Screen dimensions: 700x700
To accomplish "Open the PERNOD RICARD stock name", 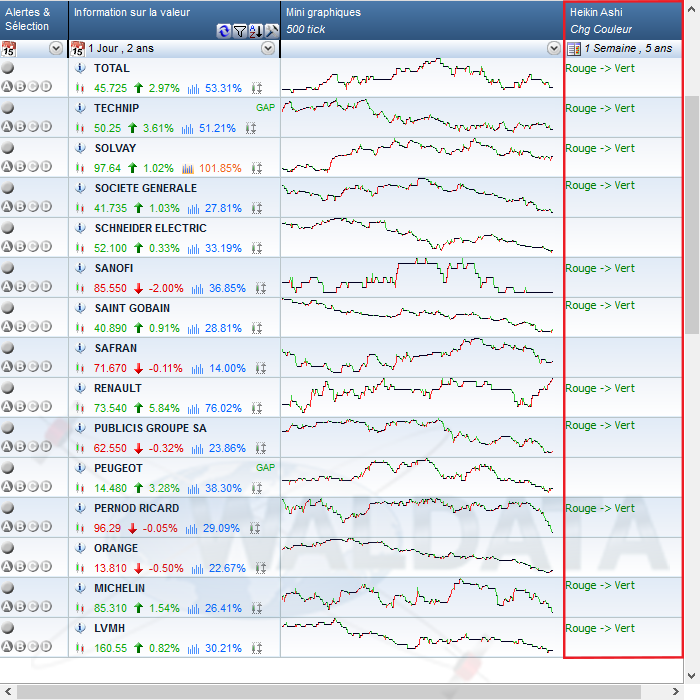I will pyautogui.click(x=136, y=508).
